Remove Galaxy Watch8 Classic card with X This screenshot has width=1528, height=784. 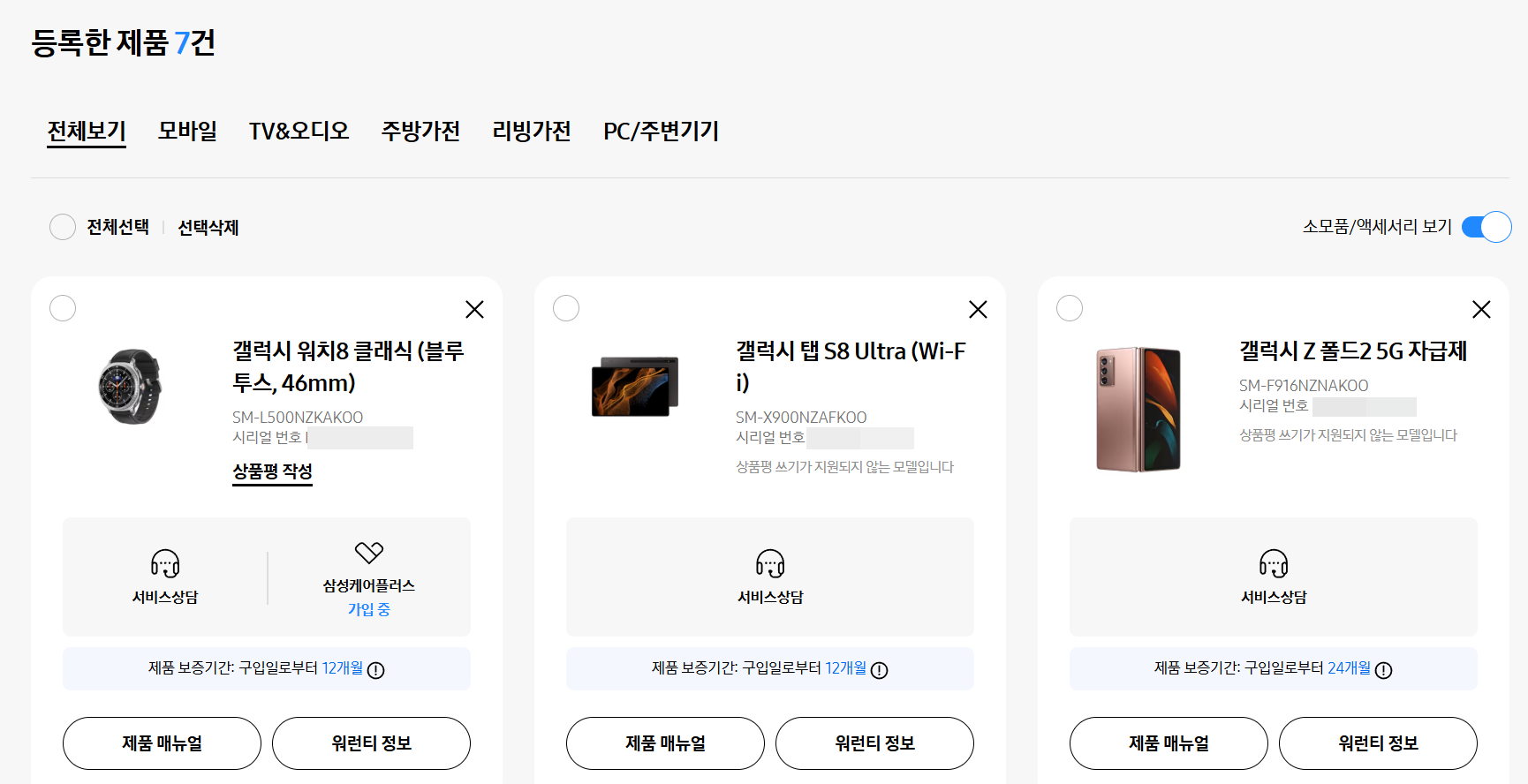click(474, 309)
